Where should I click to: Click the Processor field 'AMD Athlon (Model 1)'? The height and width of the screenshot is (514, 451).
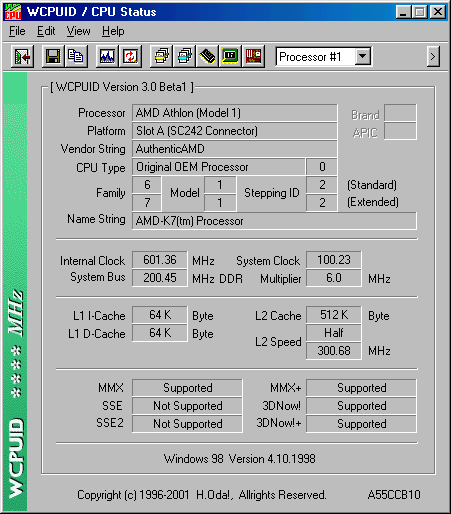coord(234,113)
